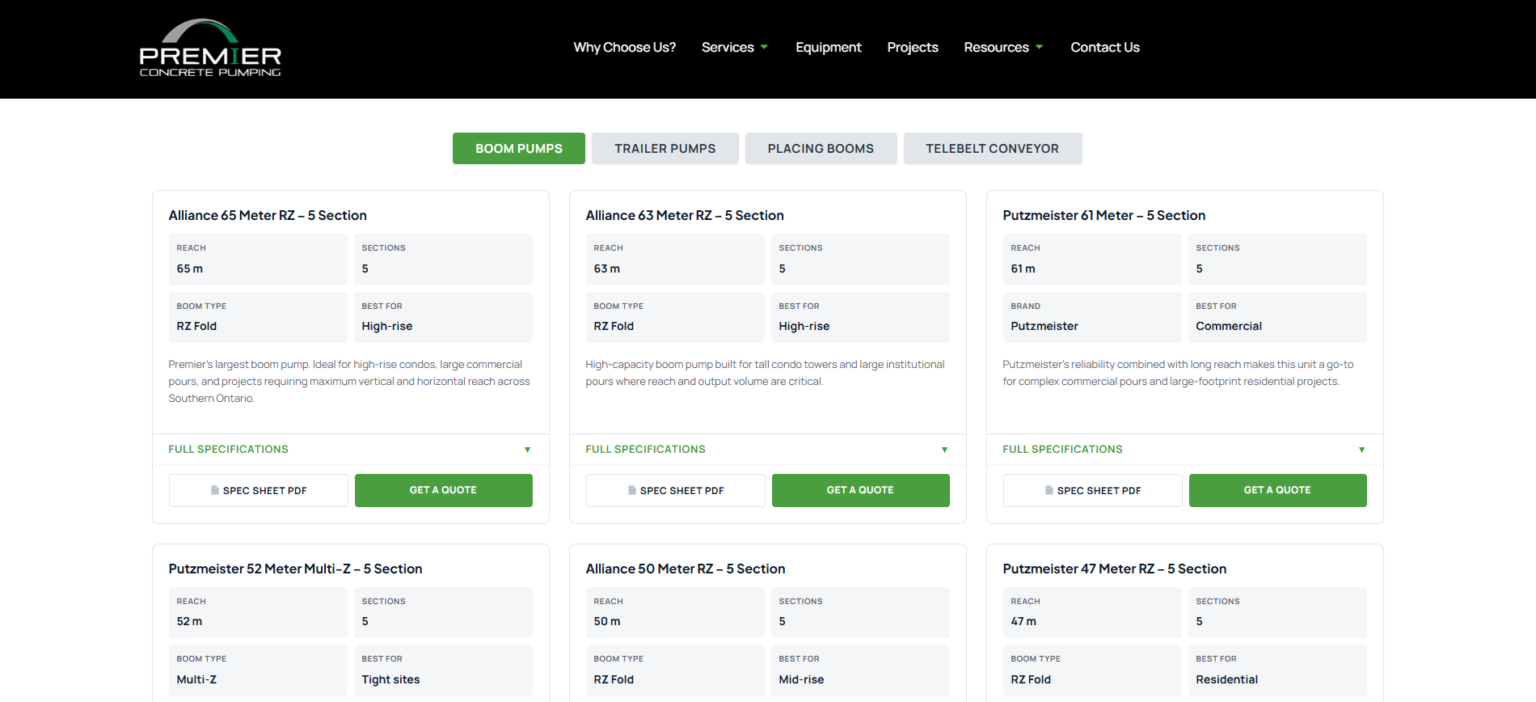
Task: Open the Contact Us page
Action: pyautogui.click(x=1105, y=47)
